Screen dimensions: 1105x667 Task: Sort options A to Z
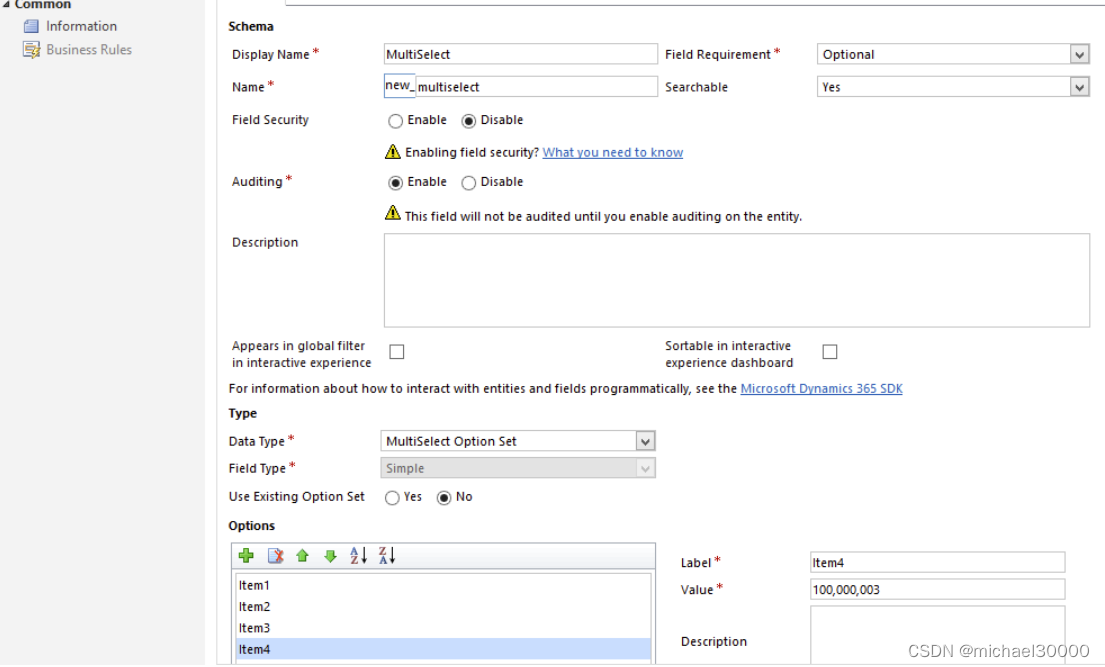359,556
